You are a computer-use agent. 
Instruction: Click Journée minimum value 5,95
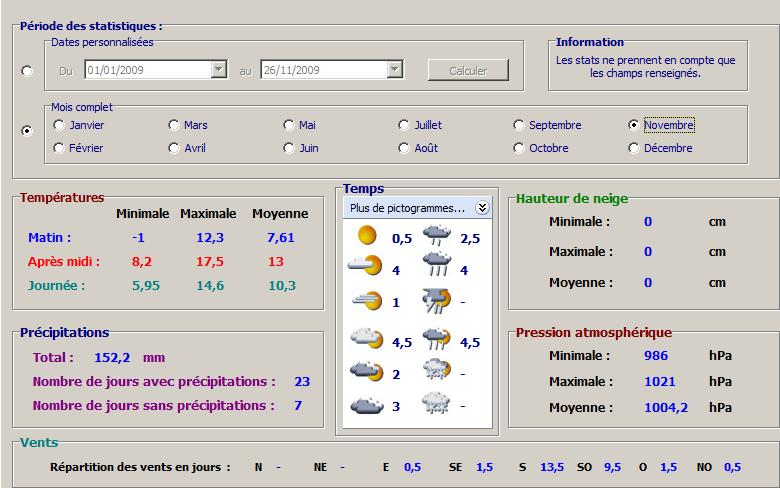click(x=146, y=286)
